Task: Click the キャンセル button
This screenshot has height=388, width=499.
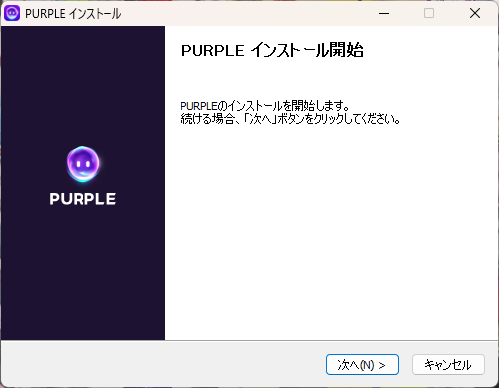Action: pos(448,364)
